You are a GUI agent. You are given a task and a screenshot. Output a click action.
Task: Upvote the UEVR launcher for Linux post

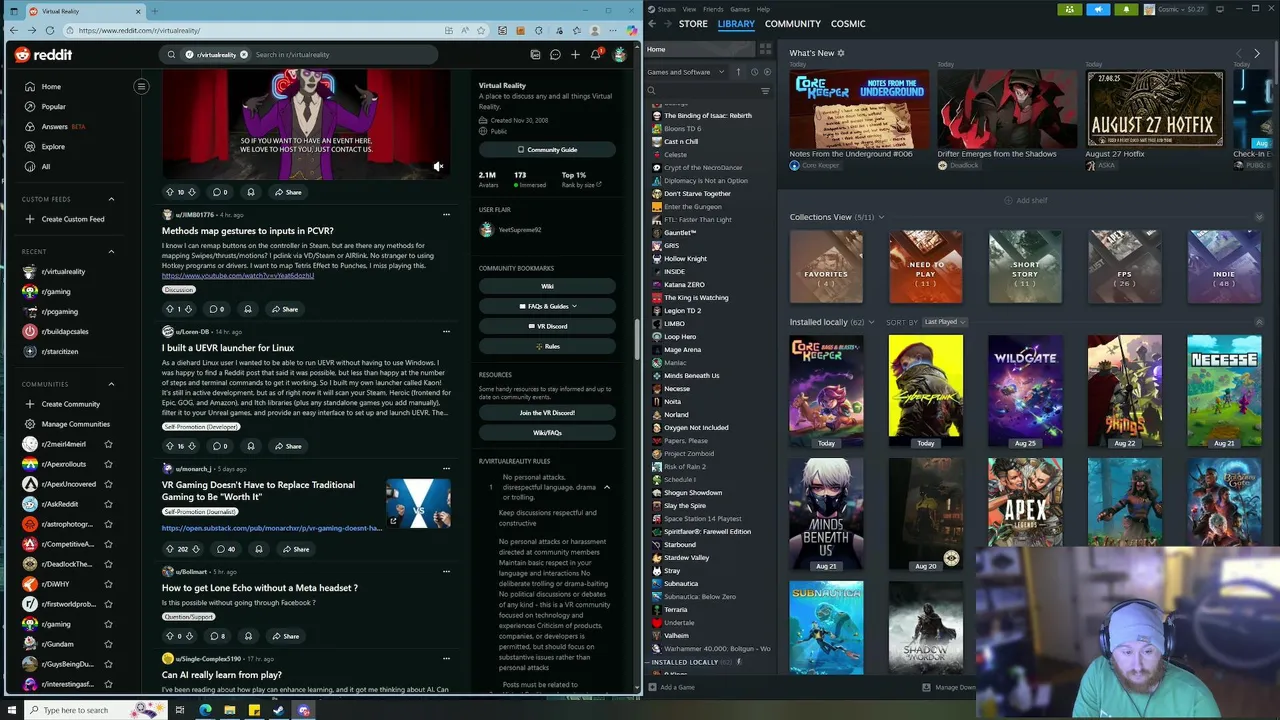[169, 446]
